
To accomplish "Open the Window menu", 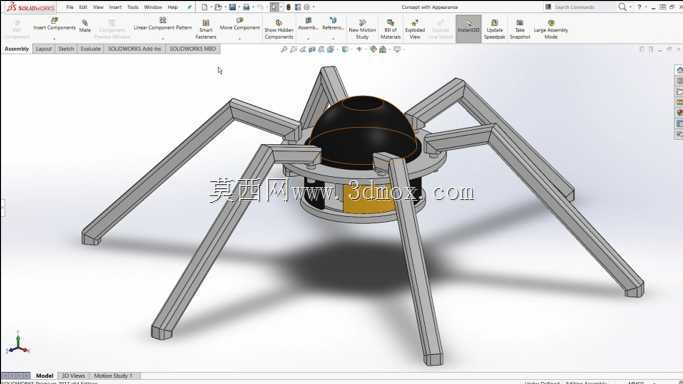I will click(x=152, y=7).
